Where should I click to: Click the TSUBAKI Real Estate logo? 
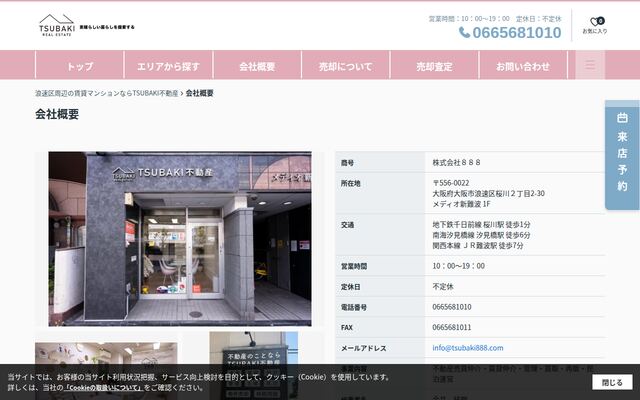57,25
